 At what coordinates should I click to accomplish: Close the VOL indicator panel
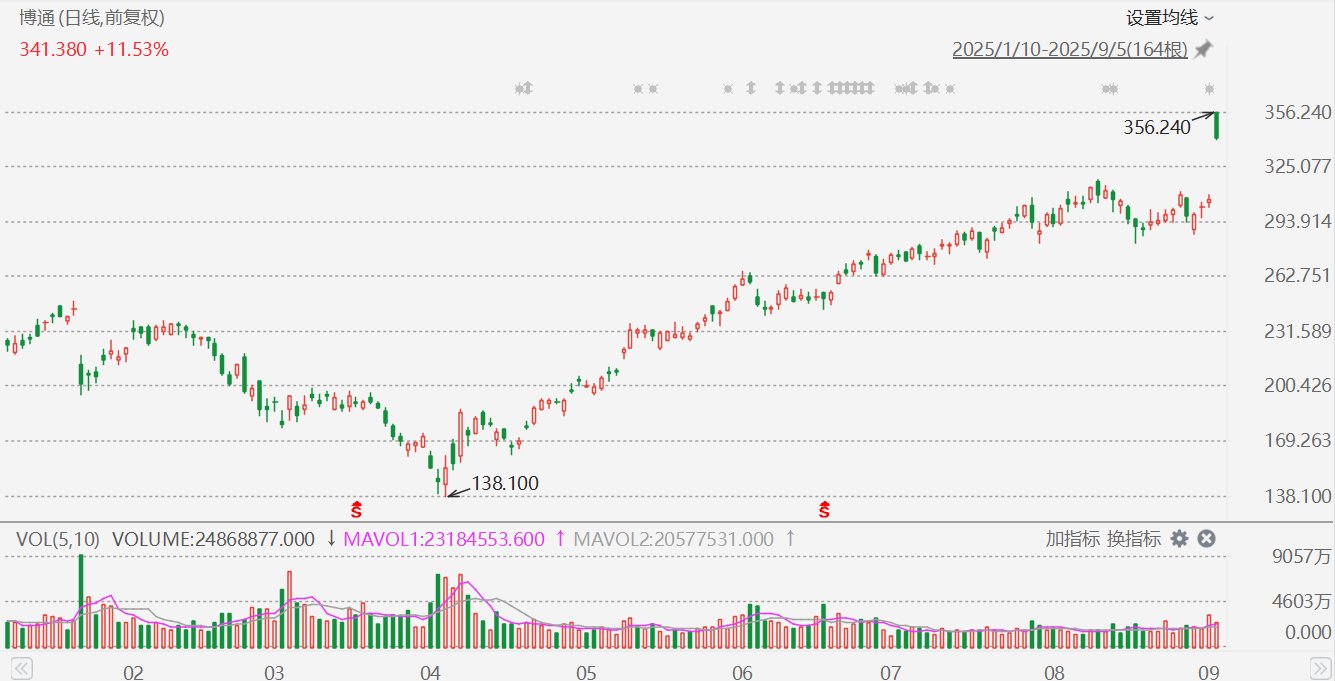pos(1206,539)
